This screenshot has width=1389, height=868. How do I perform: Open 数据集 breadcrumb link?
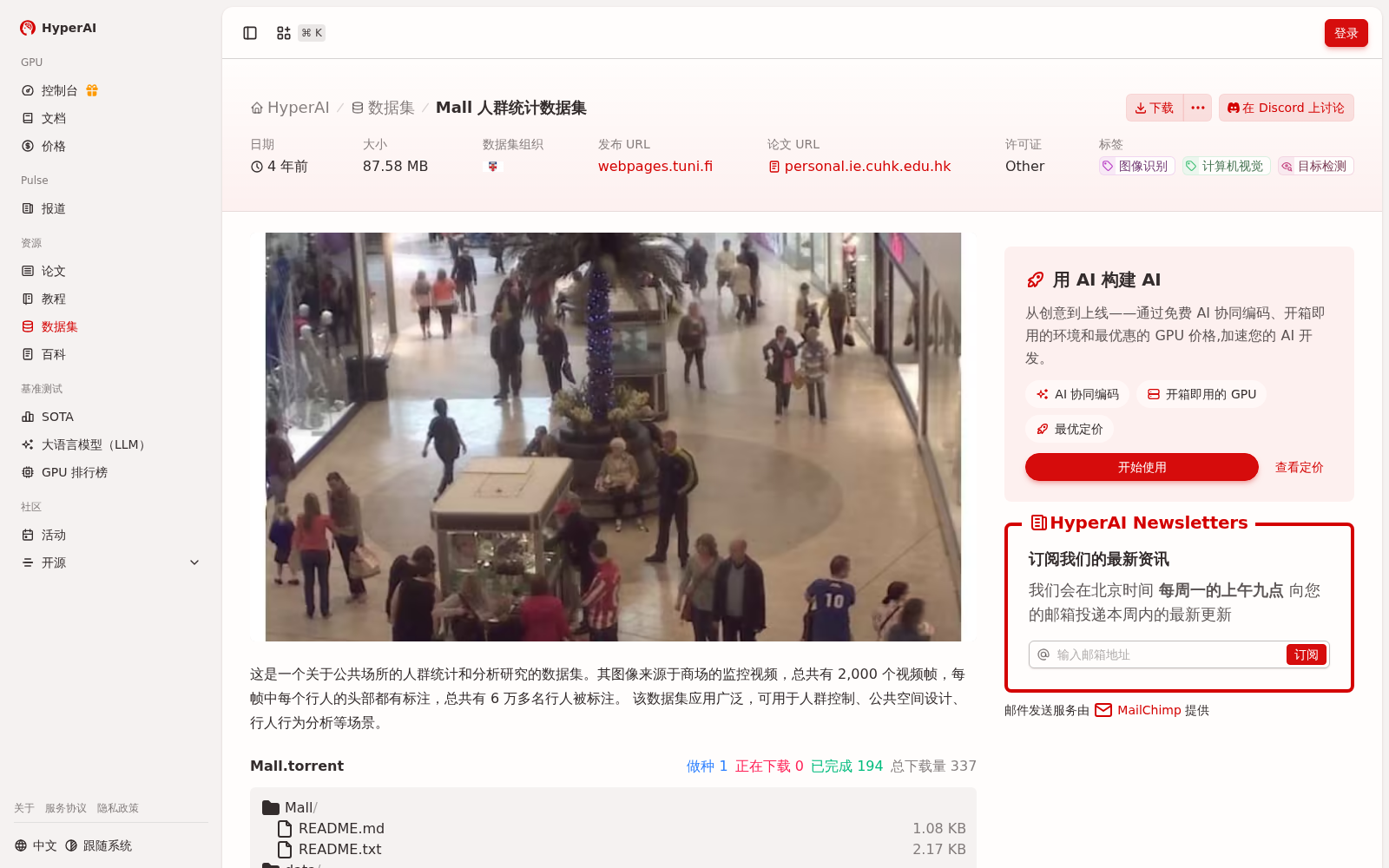[383, 108]
